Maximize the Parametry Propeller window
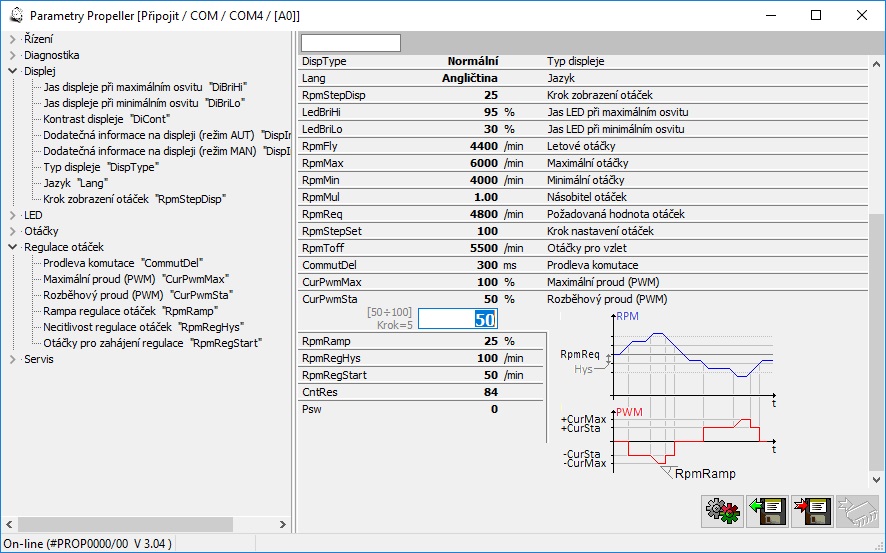This screenshot has width=886, height=553. point(816,15)
